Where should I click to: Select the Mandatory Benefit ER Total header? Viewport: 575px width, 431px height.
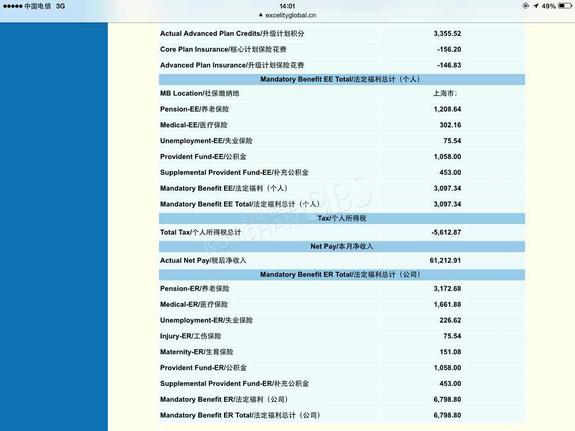coord(342,275)
